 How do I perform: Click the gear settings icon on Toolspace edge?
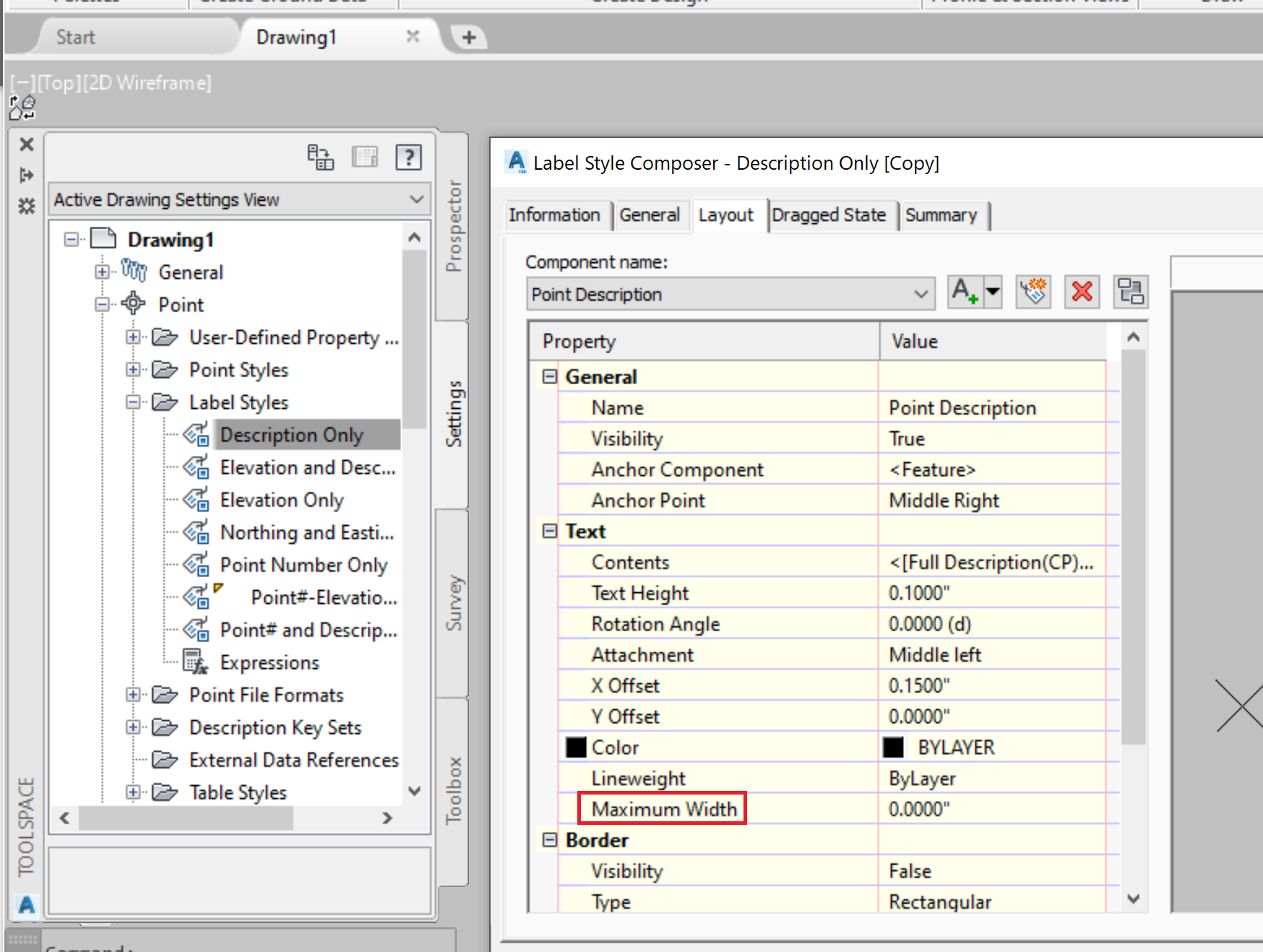coord(26,206)
